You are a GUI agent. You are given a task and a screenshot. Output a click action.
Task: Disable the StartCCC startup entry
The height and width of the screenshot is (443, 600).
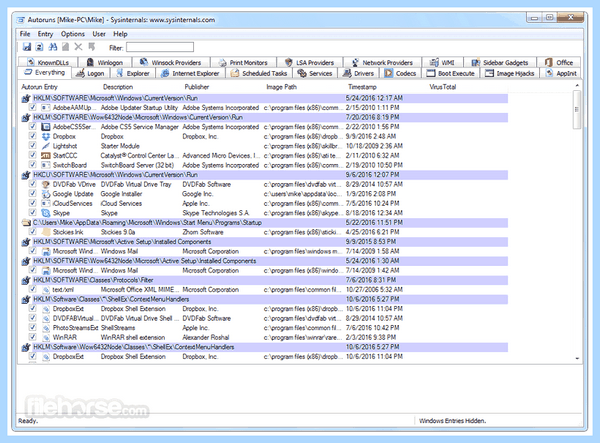pyautogui.click(x=33, y=155)
